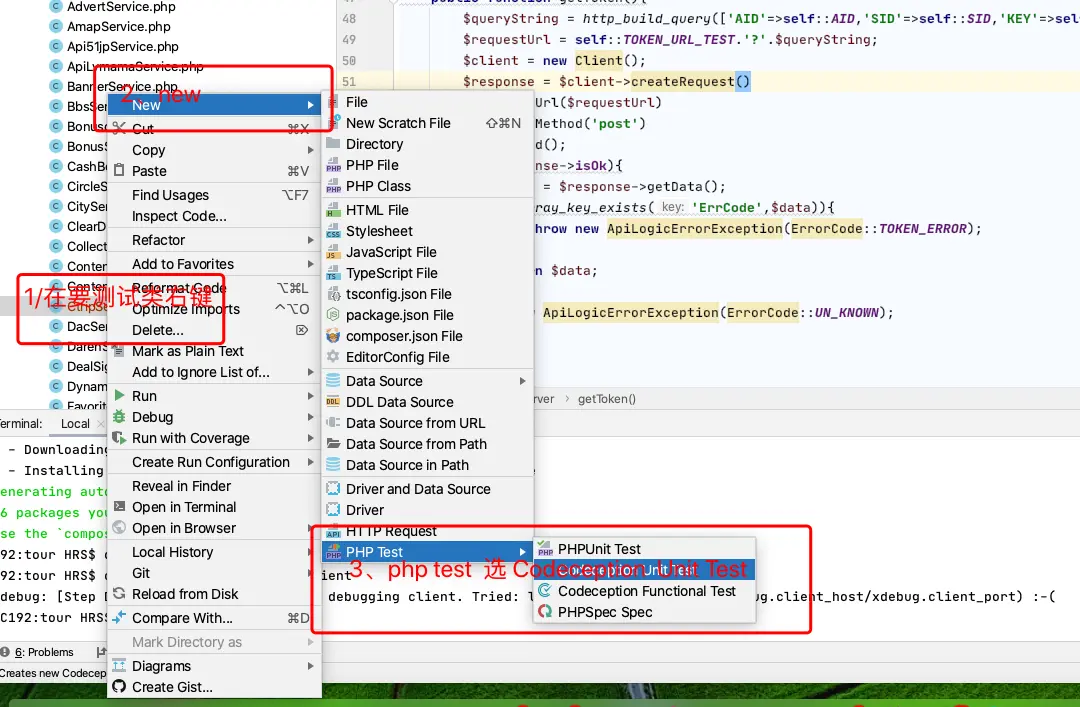1080x707 pixels.
Task: Open the 6: Problems tool window
Action: pos(44,652)
